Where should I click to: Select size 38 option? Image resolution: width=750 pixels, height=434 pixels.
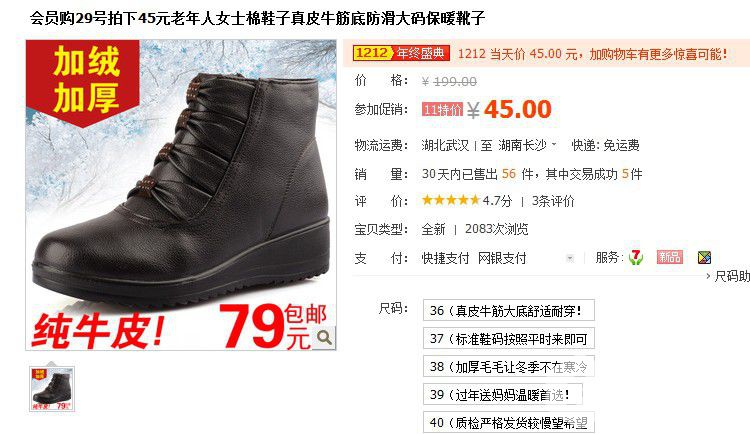508,367
